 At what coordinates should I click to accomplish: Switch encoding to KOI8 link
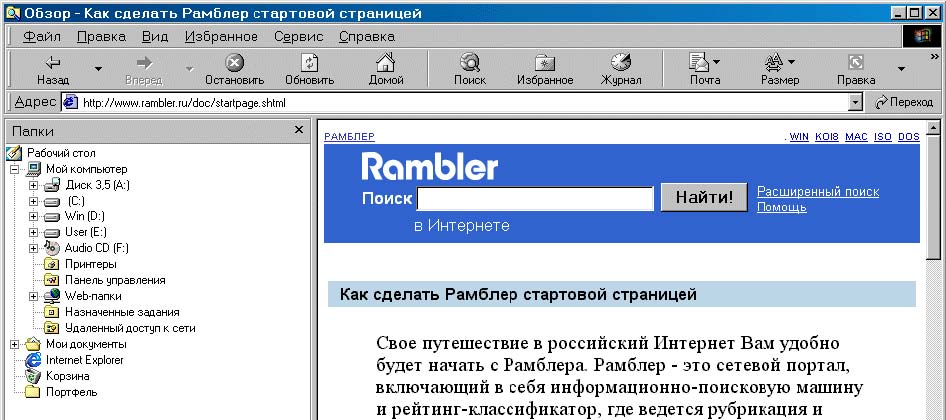click(x=827, y=137)
